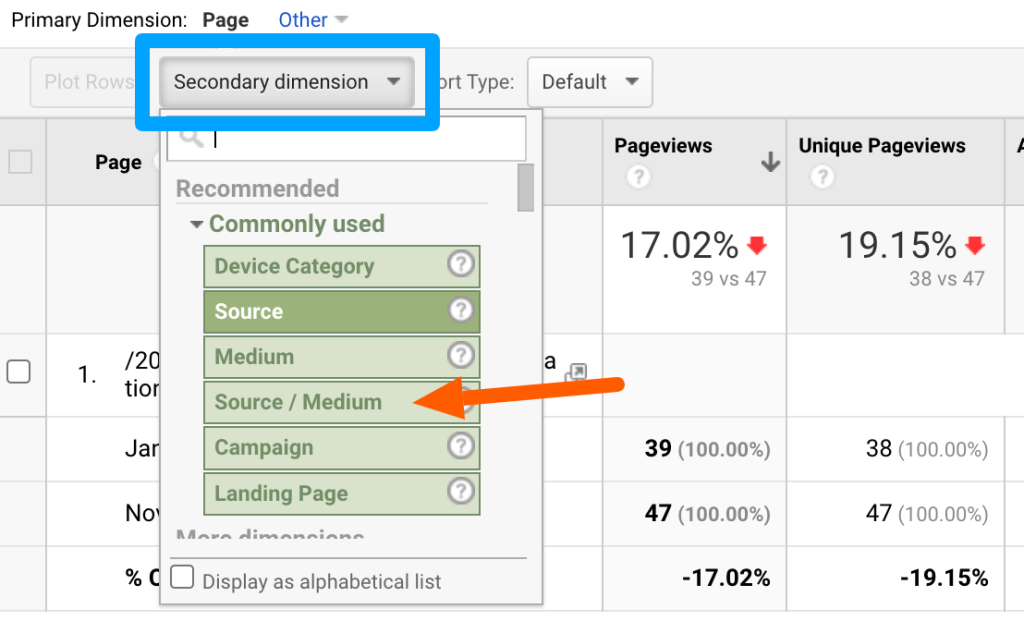Open the Secondary dimension dropdown
This screenshot has width=1024, height=621.
pos(287,82)
